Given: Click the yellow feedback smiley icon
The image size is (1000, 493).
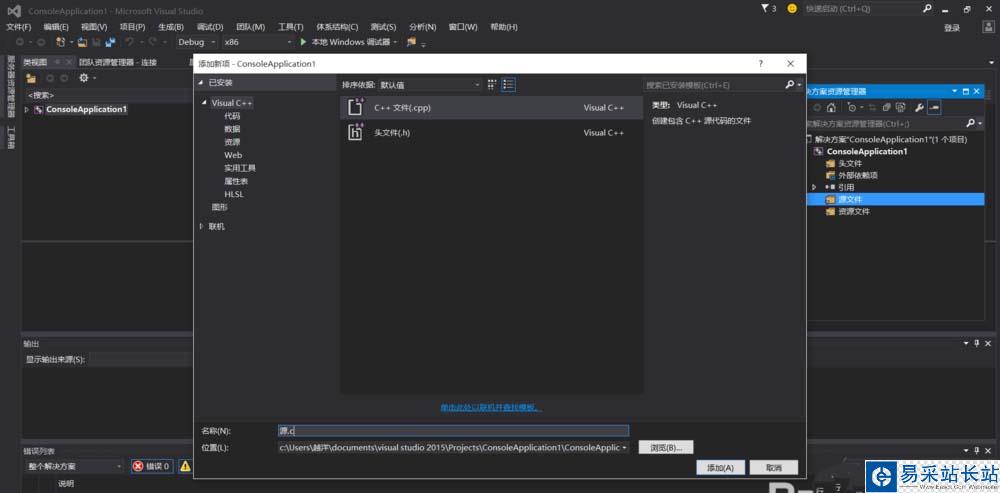Looking at the screenshot, I should (792, 9).
